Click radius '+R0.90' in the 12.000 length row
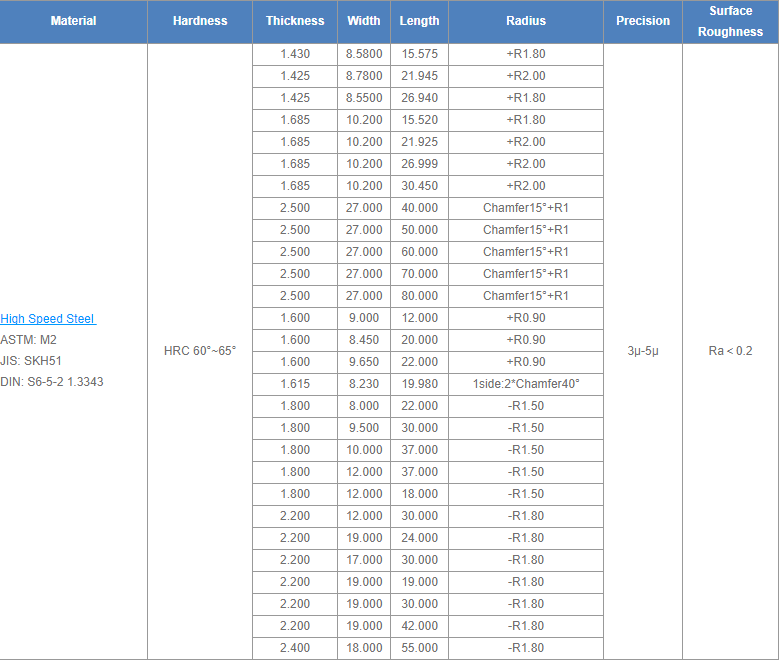781x660 pixels. (x=526, y=318)
